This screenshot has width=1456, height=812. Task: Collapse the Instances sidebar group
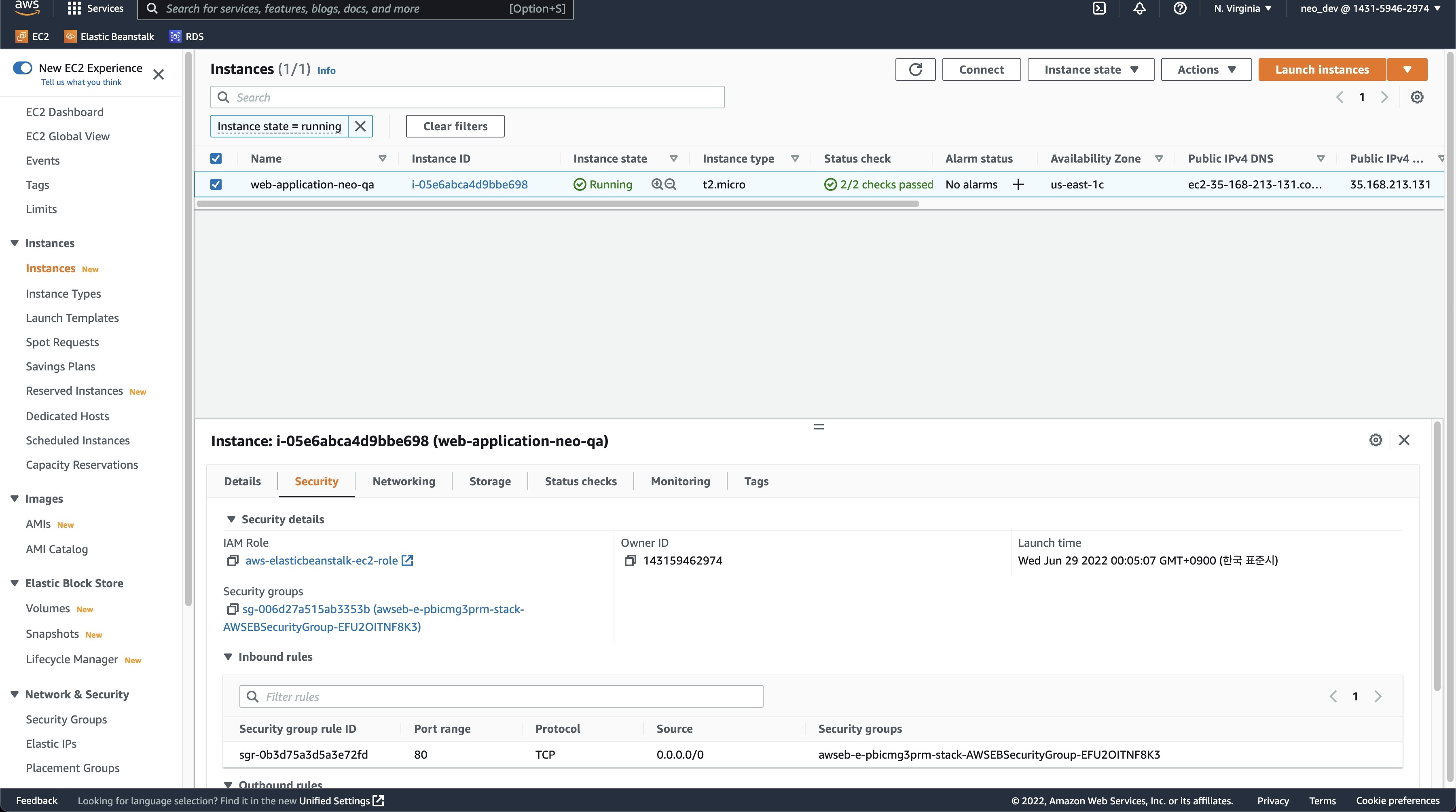(15, 243)
